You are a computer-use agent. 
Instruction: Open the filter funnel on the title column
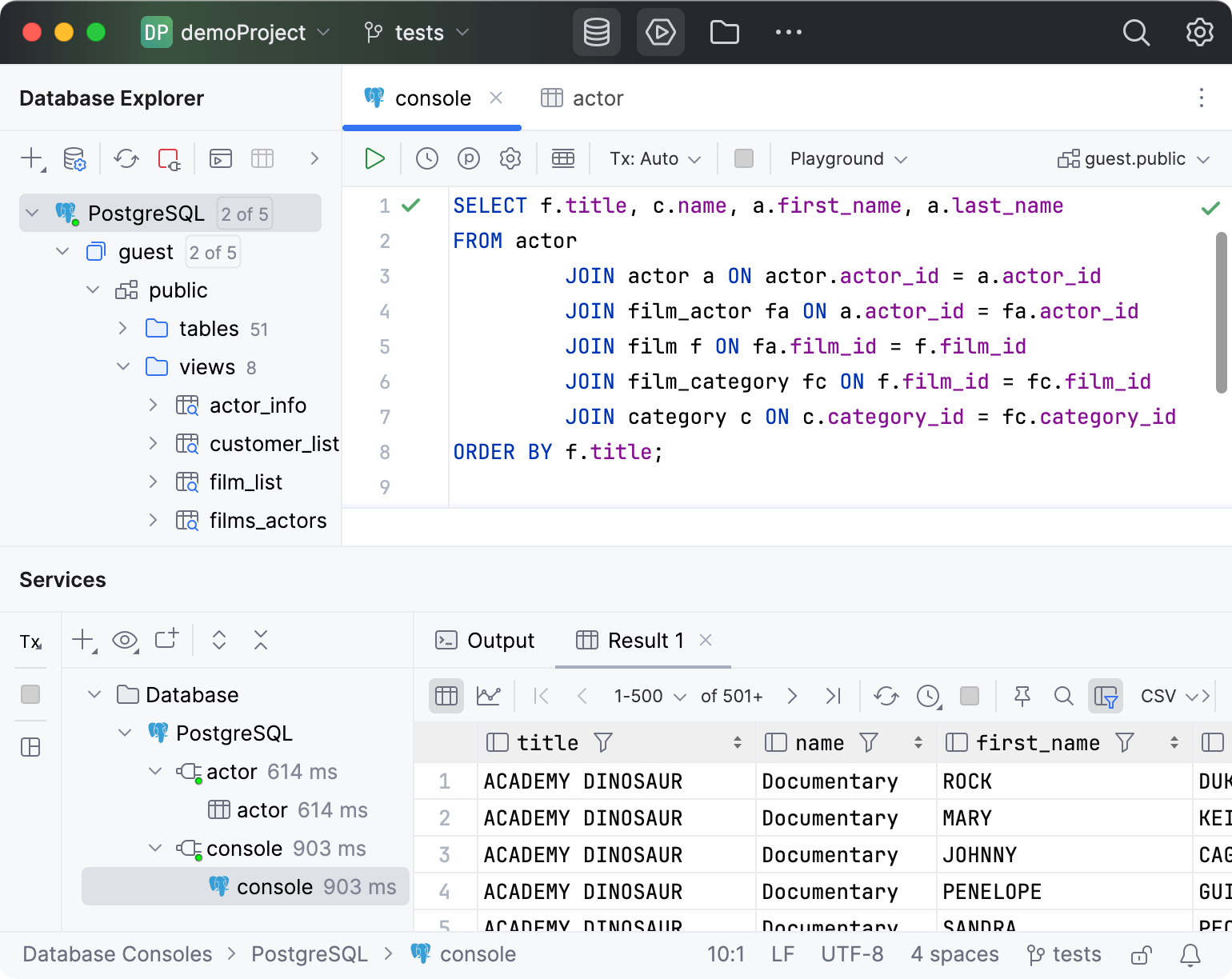click(602, 742)
